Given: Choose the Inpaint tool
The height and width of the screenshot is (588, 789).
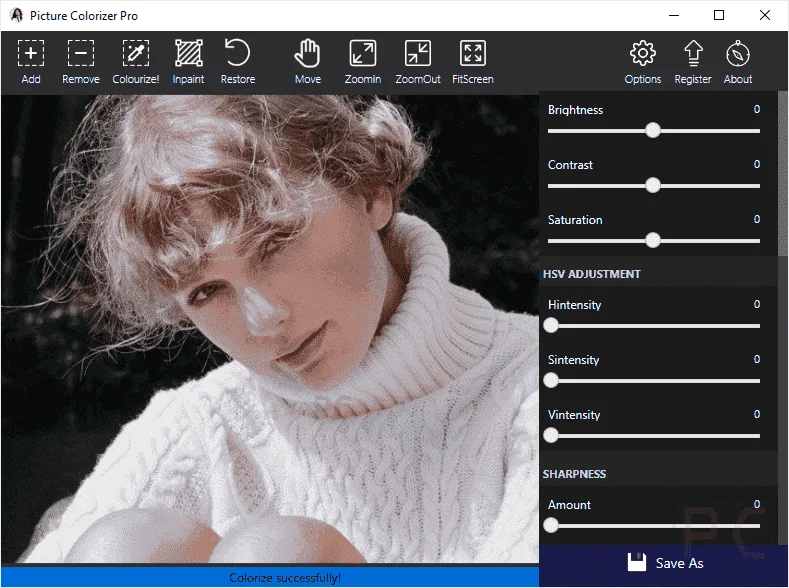Looking at the screenshot, I should [188, 62].
